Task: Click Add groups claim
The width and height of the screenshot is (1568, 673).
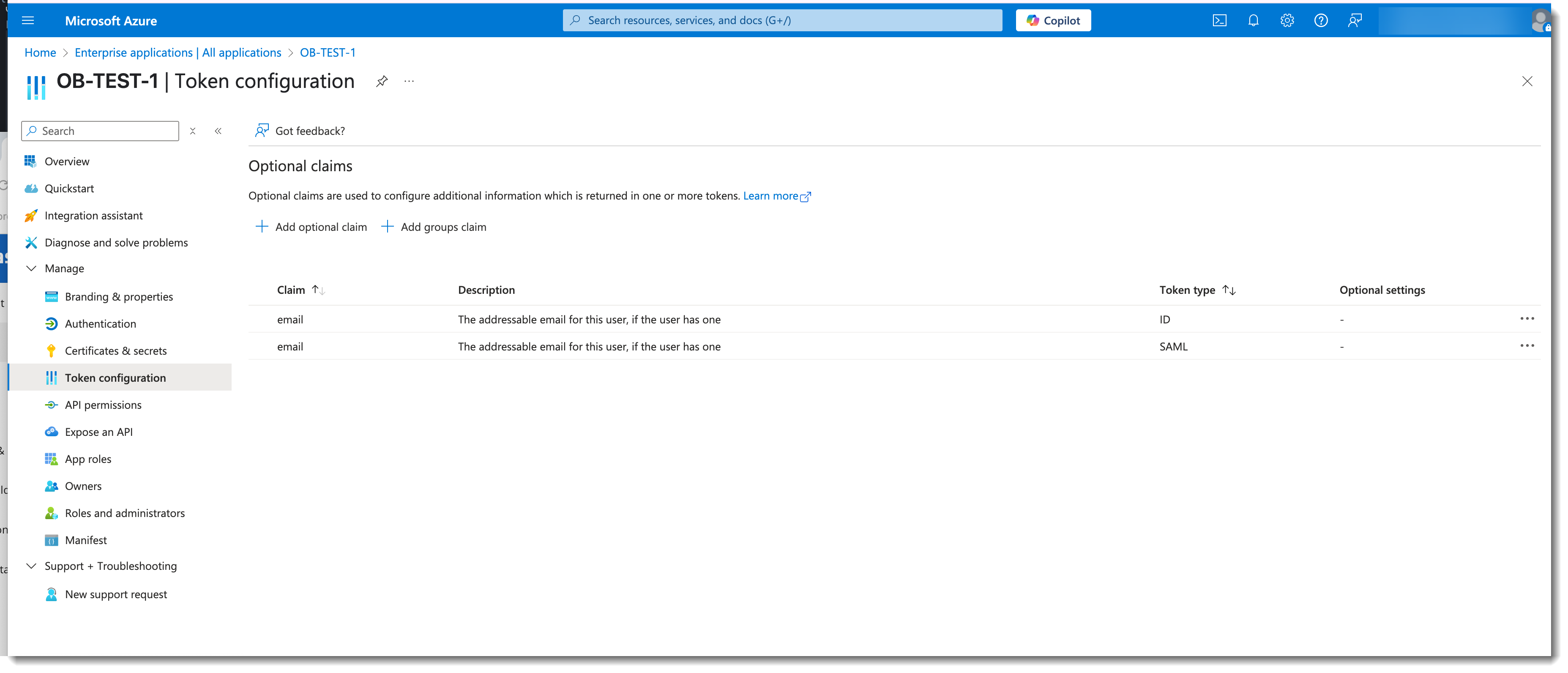Action: coord(433,227)
